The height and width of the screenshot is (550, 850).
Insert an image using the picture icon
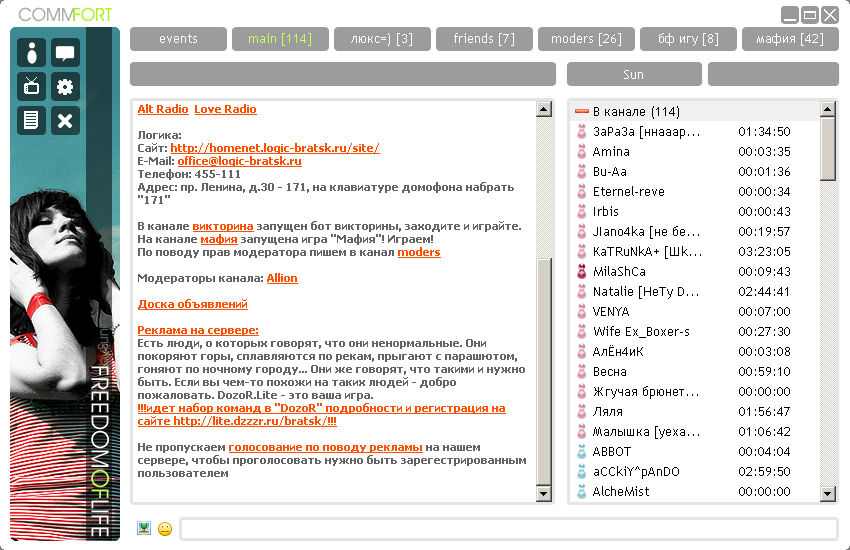pos(144,528)
